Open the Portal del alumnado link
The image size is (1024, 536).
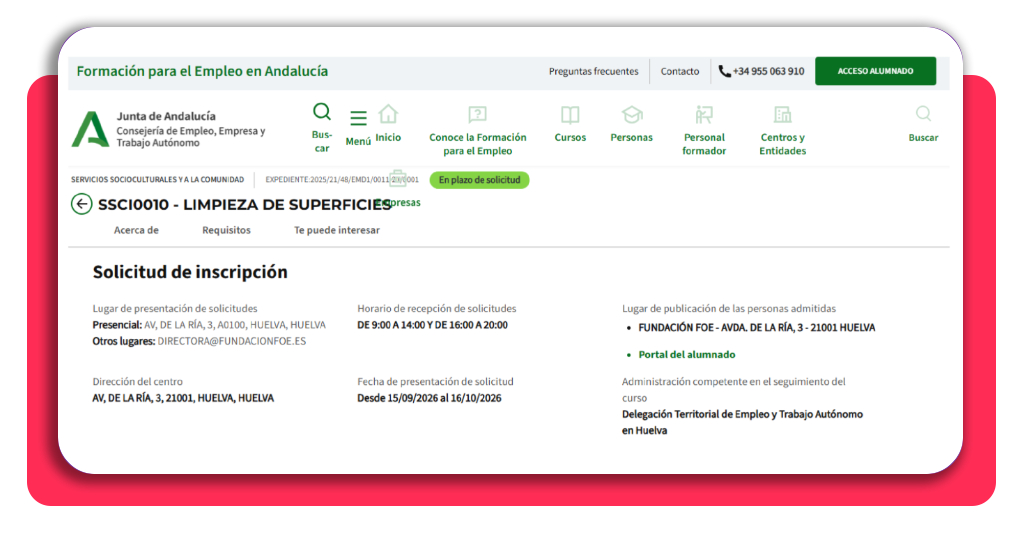click(686, 355)
